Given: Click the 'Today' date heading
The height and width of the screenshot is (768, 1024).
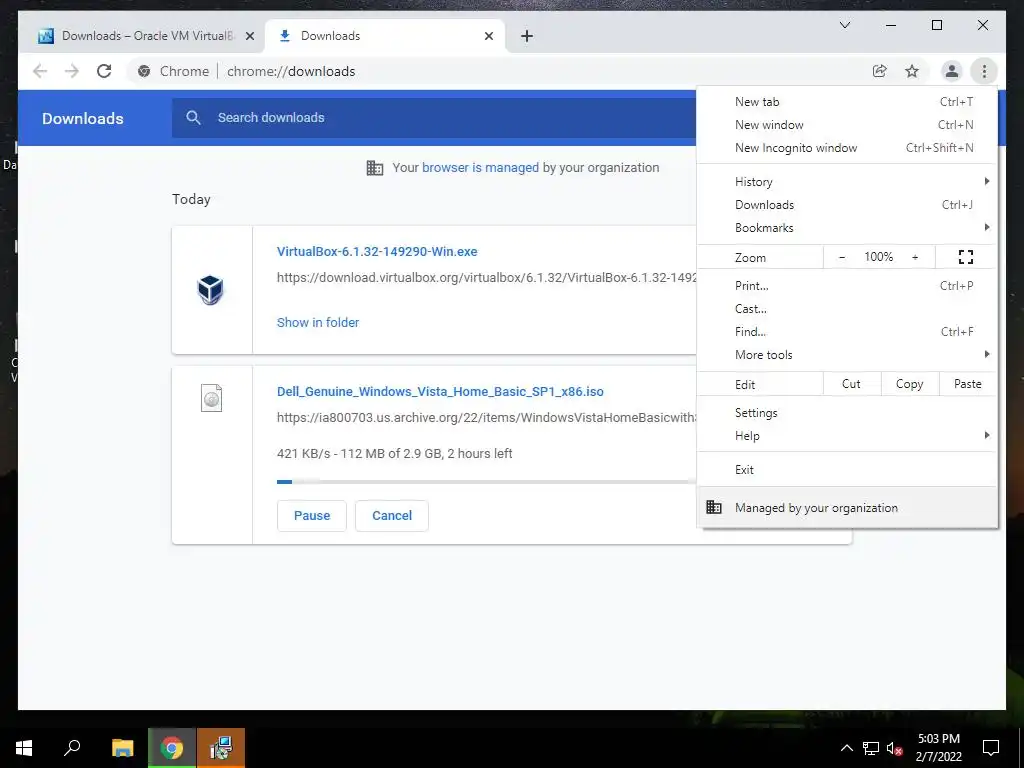Looking at the screenshot, I should pos(191,199).
